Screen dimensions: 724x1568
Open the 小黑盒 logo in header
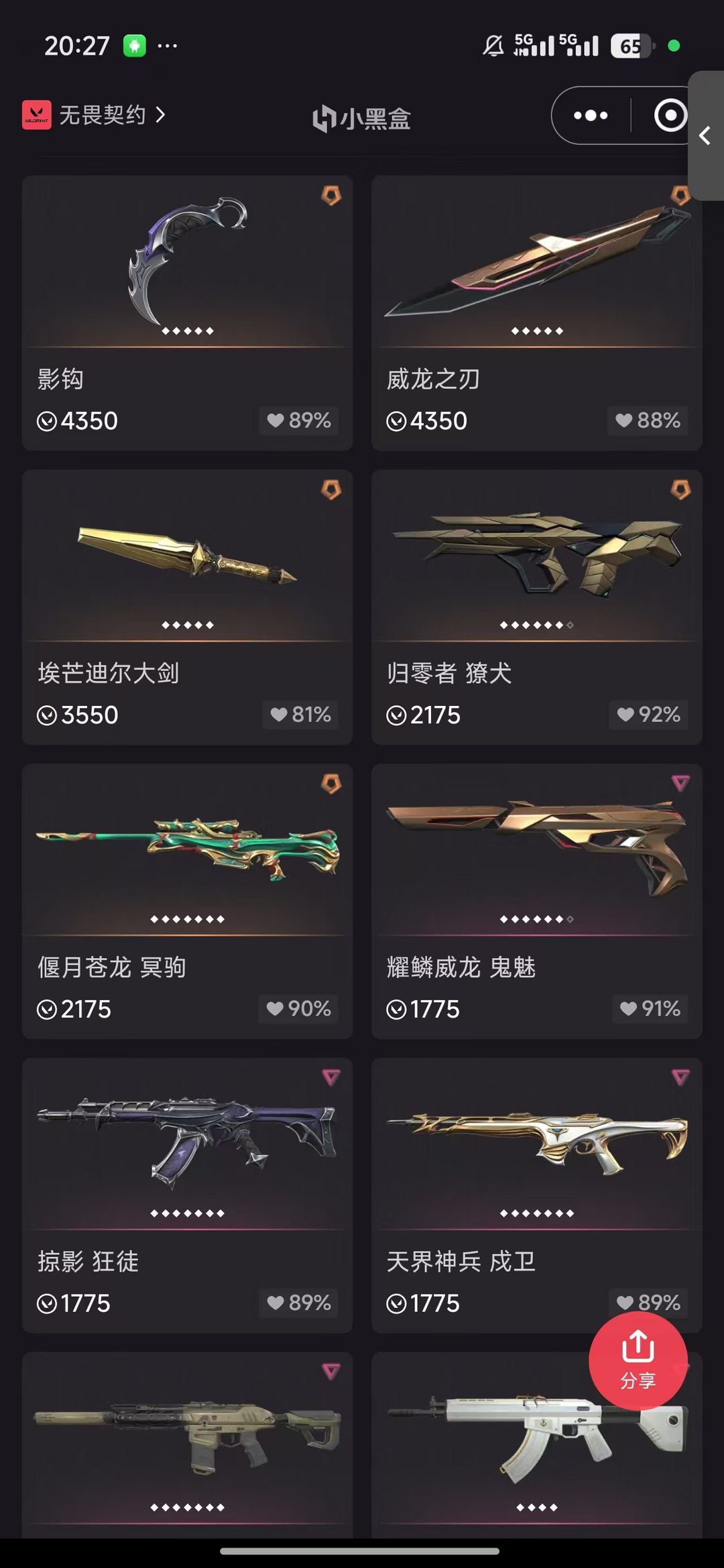point(362,119)
